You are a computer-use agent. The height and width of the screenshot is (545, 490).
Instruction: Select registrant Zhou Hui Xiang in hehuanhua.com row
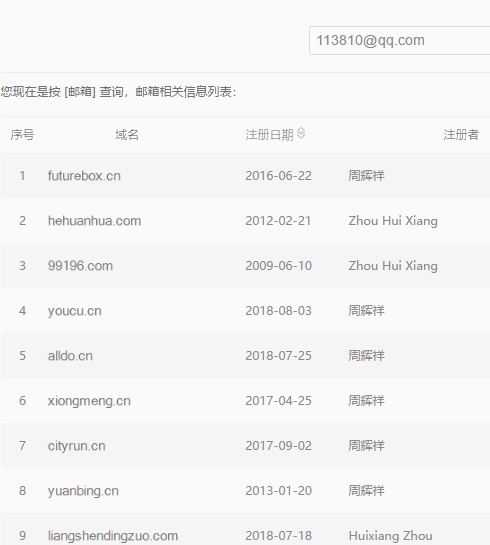393,221
